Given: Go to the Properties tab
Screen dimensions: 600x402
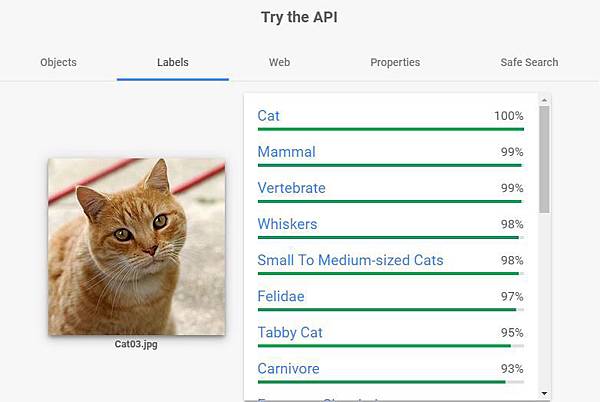Looking at the screenshot, I should [x=395, y=62].
